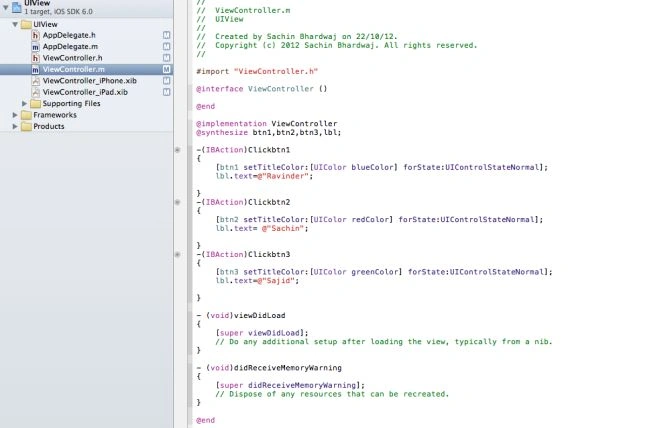Click the ViewController.m source file icon
Image resolution: width=650 pixels, height=428 pixels.
[x=36, y=70]
